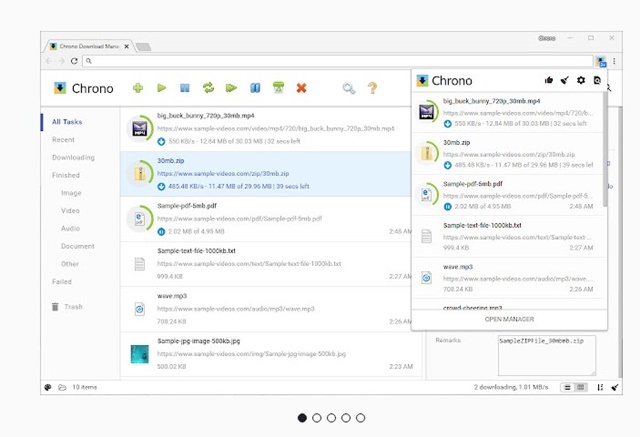
Task: Click the Chrono extension icon in browser toolbar
Action: coord(601,62)
